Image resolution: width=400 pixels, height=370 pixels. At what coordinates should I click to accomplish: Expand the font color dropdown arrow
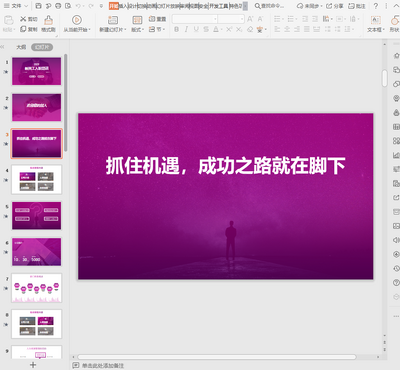tap(221, 30)
